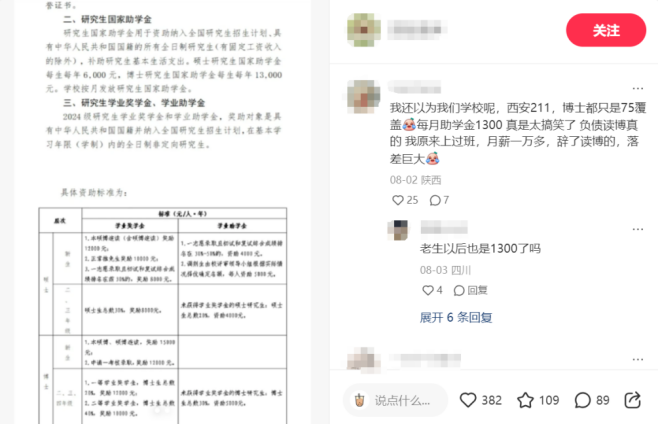Open more options for 老生 reply
This screenshot has height=424, width=658.
click(637, 229)
